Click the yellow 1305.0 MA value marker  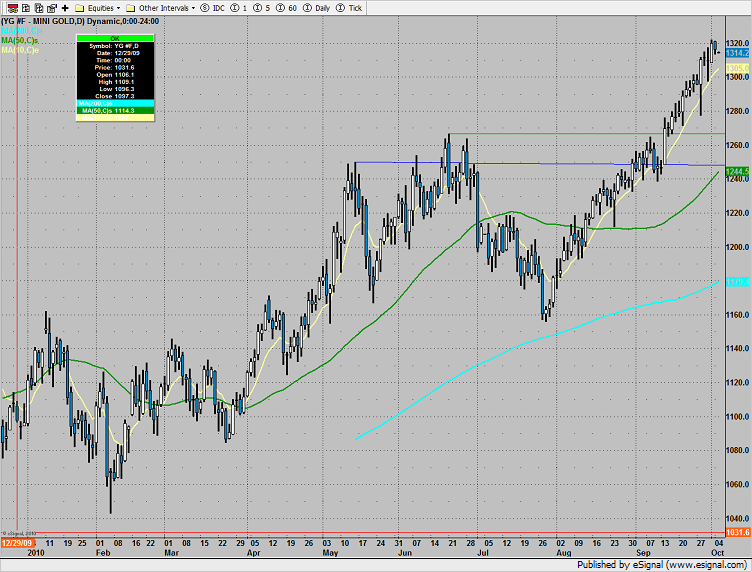click(738, 69)
